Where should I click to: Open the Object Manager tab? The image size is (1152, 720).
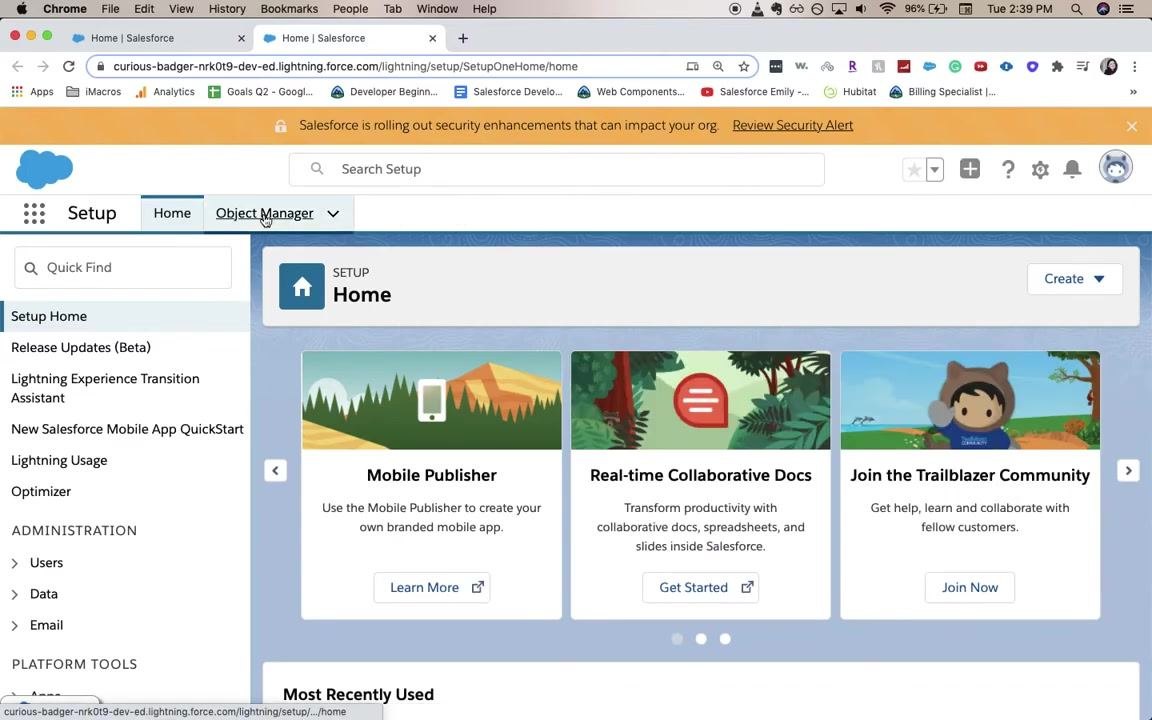264,213
